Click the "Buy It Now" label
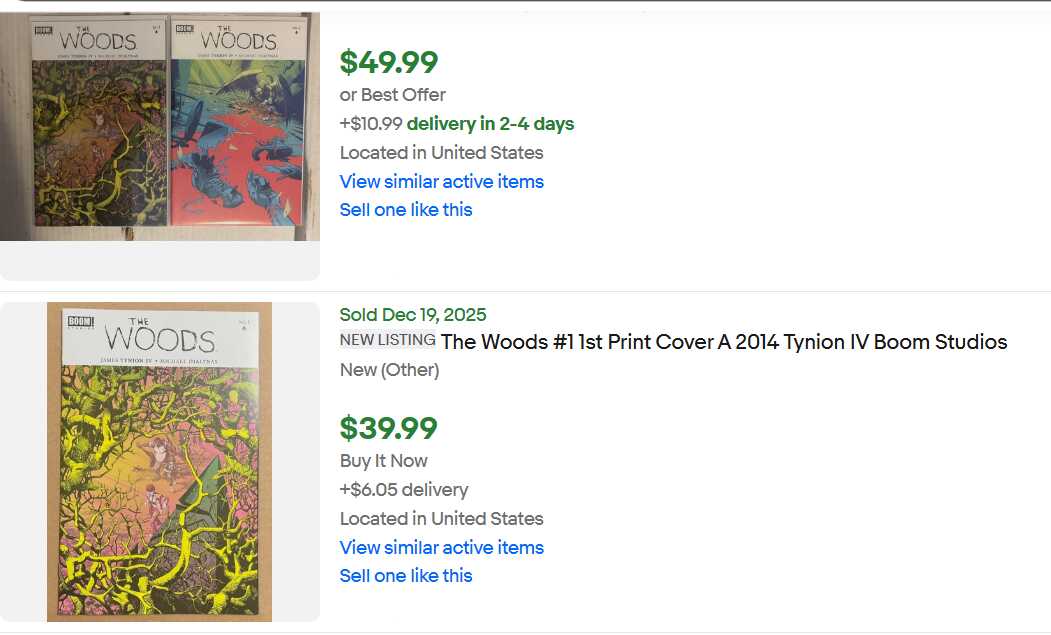 coord(383,461)
